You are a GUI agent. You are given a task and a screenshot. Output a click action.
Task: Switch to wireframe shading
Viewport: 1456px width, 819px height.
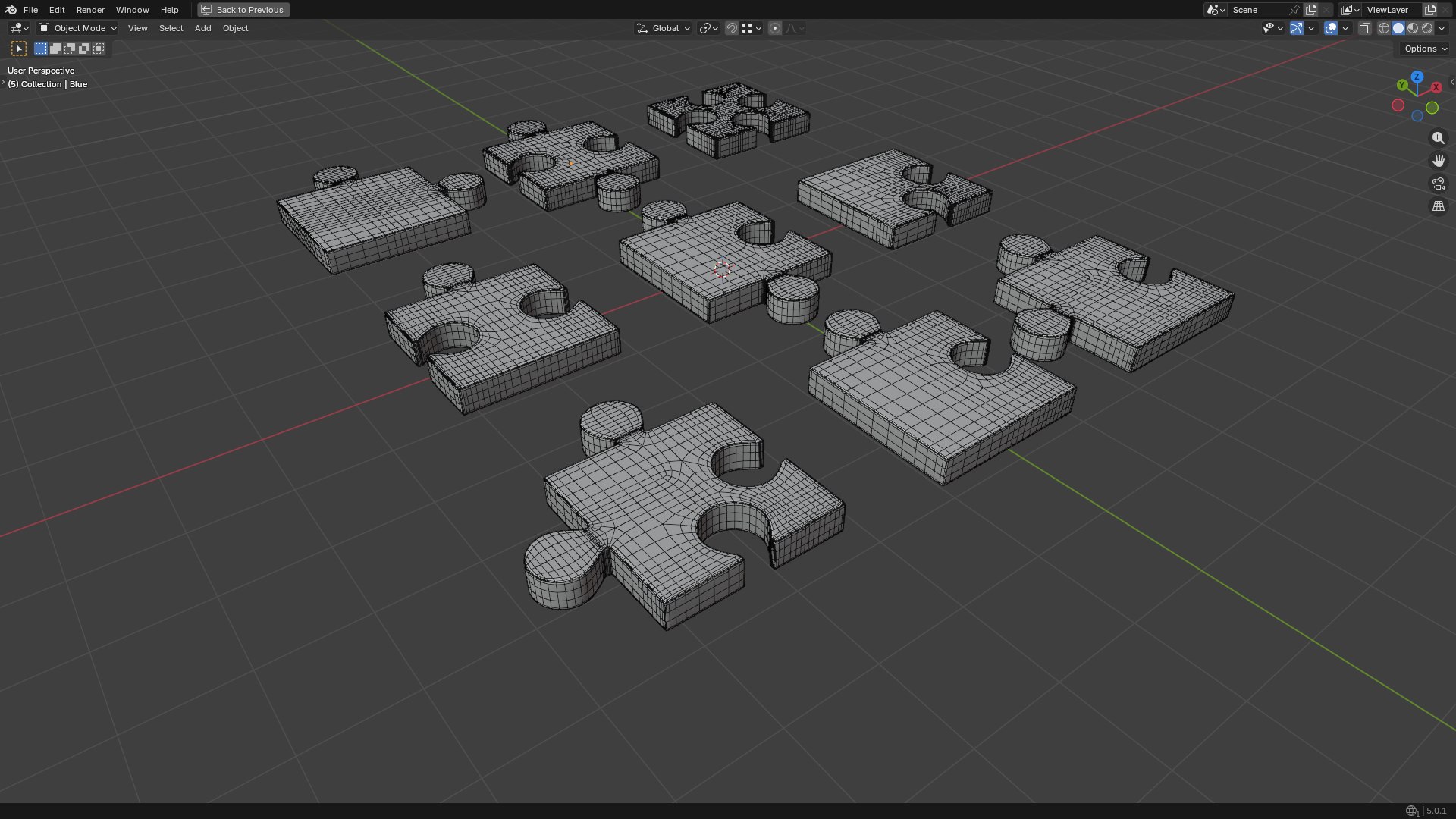(1384, 28)
